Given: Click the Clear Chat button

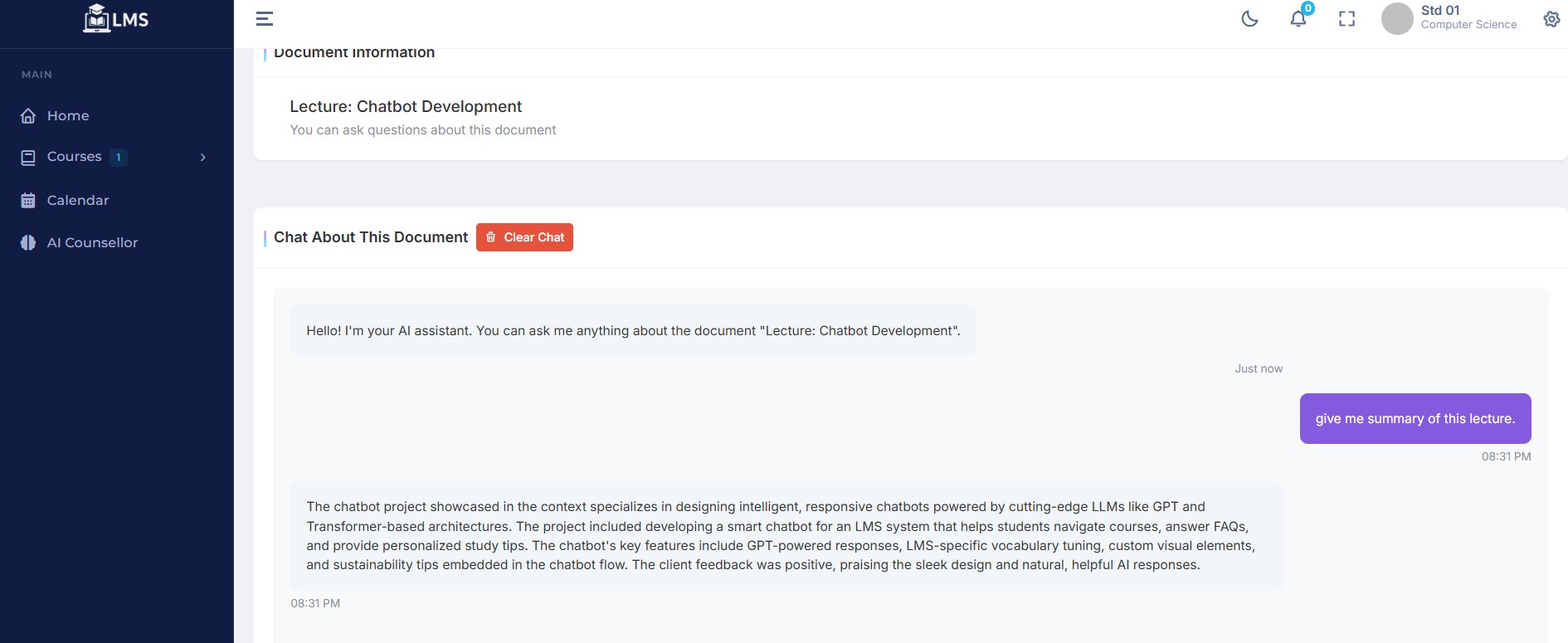Looking at the screenshot, I should click(x=524, y=237).
